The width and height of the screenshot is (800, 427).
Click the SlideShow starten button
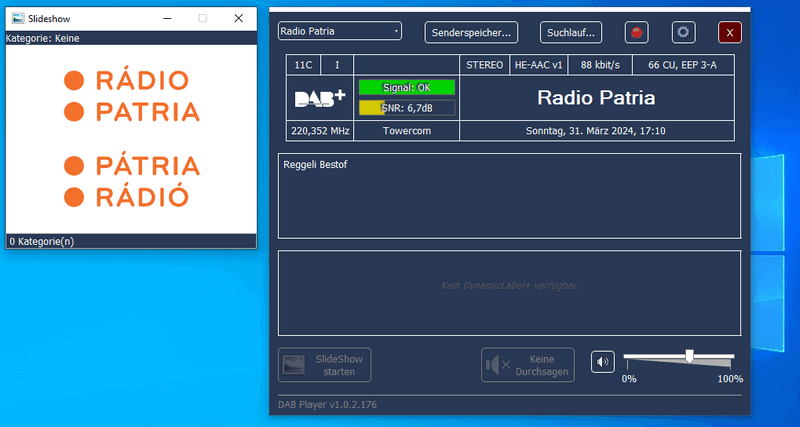[x=324, y=365]
